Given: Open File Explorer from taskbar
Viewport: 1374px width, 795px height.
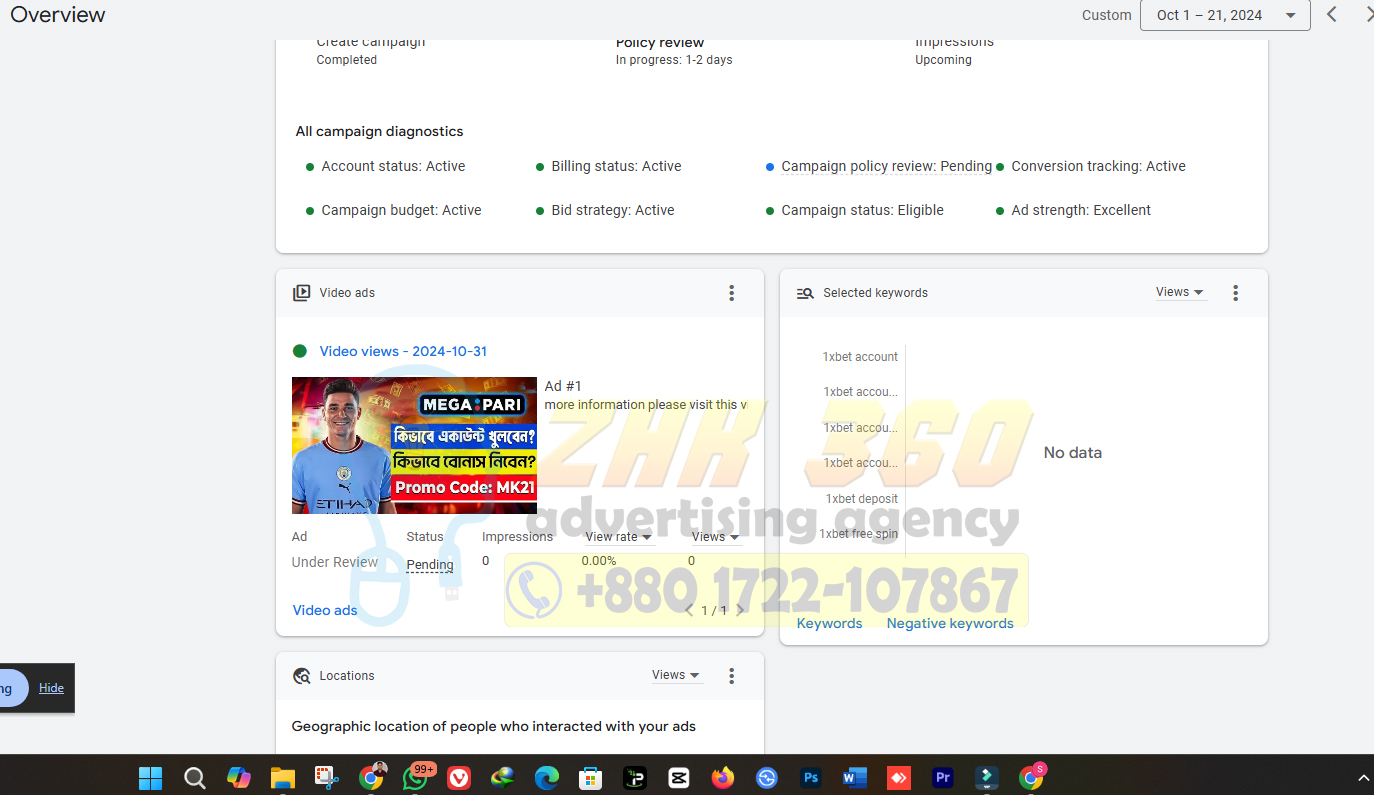Looking at the screenshot, I should pos(283,777).
